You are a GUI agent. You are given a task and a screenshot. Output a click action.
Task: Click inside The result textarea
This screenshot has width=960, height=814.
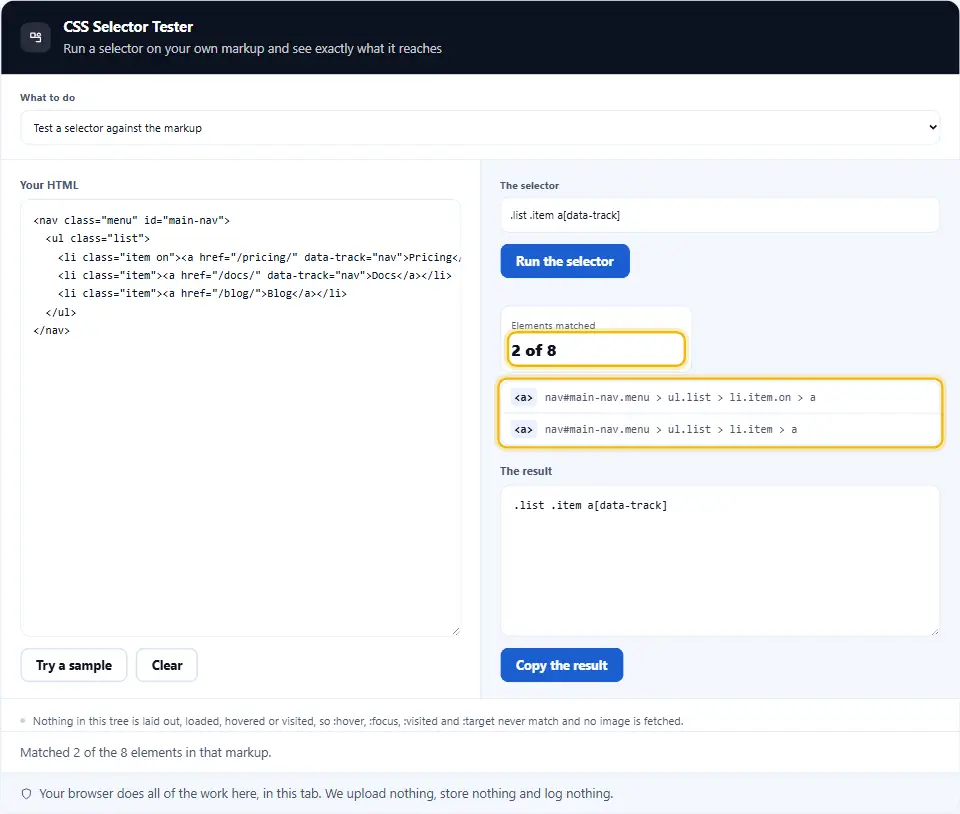pyautogui.click(x=719, y=561)
